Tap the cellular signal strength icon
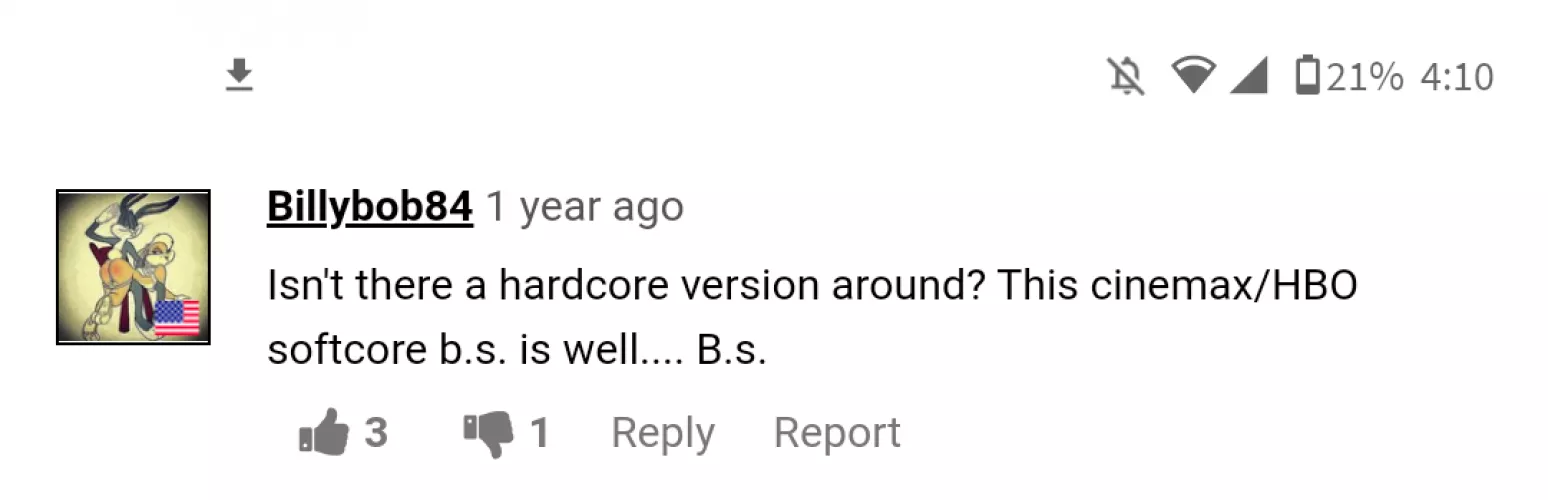 [x=1248, y=76]
